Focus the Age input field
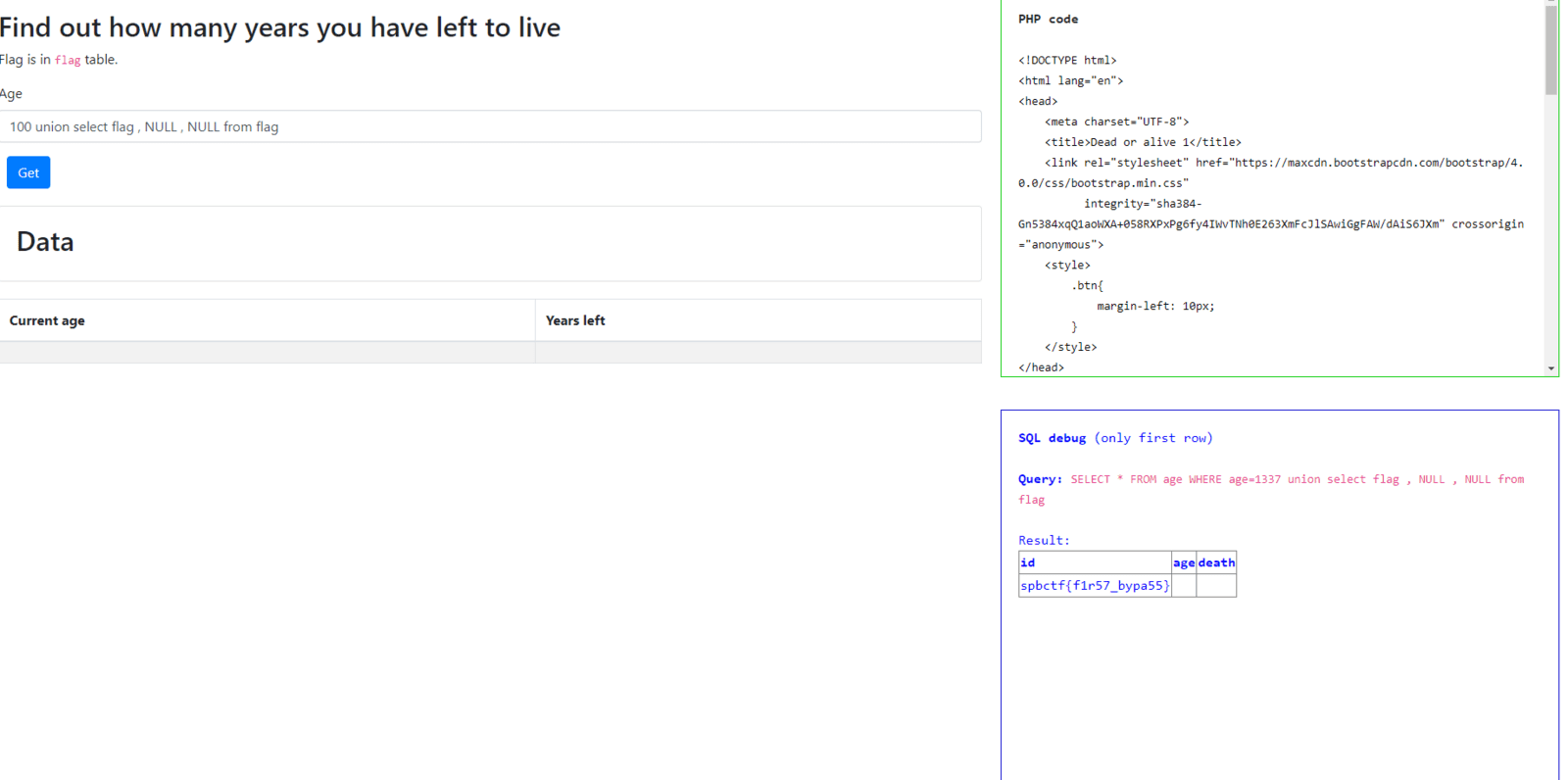Screen dimensions: 1568x780 tap(490, 126)
